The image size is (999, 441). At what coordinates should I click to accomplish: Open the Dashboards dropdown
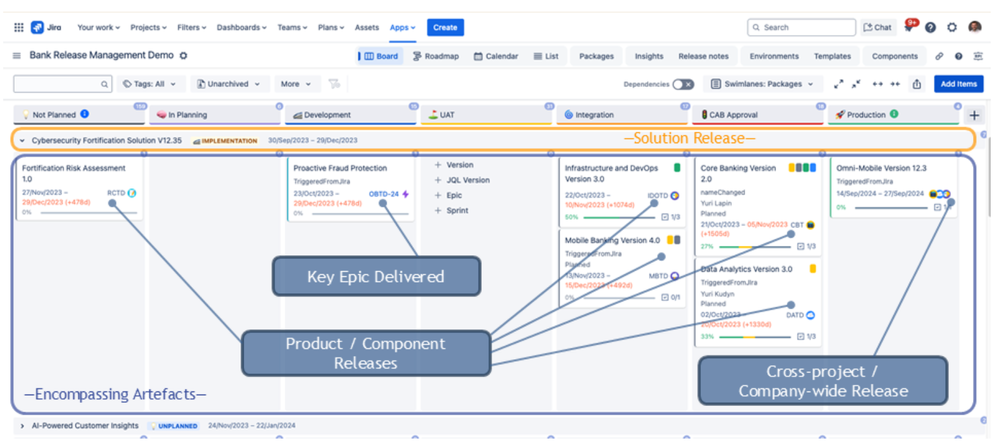pos(241,27)
